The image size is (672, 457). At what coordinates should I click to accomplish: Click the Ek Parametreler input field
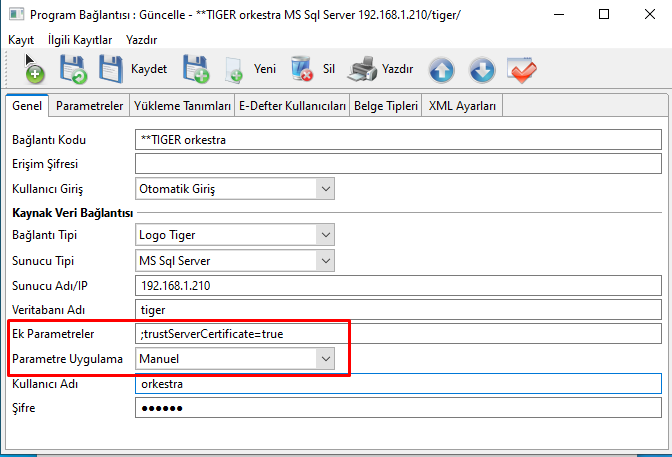(398, 333)
